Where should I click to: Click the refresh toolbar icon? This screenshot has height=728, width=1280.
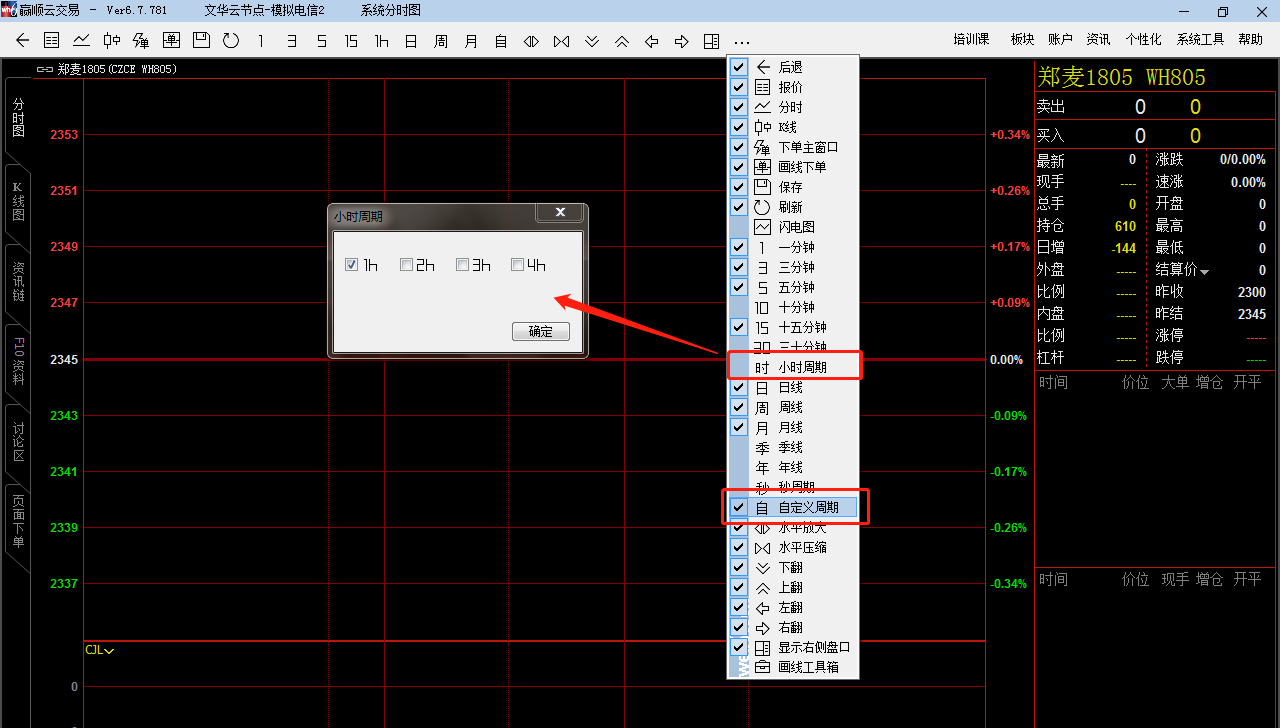(231, 41)
